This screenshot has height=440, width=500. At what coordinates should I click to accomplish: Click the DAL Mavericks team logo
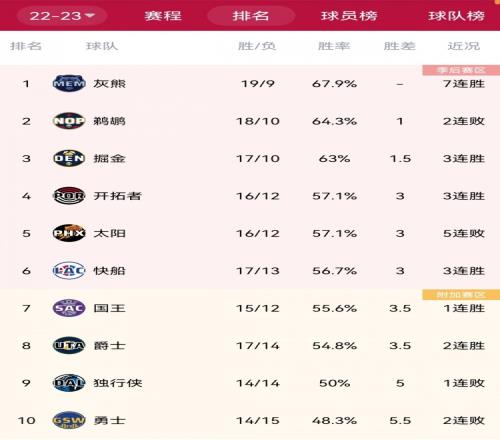69,383
